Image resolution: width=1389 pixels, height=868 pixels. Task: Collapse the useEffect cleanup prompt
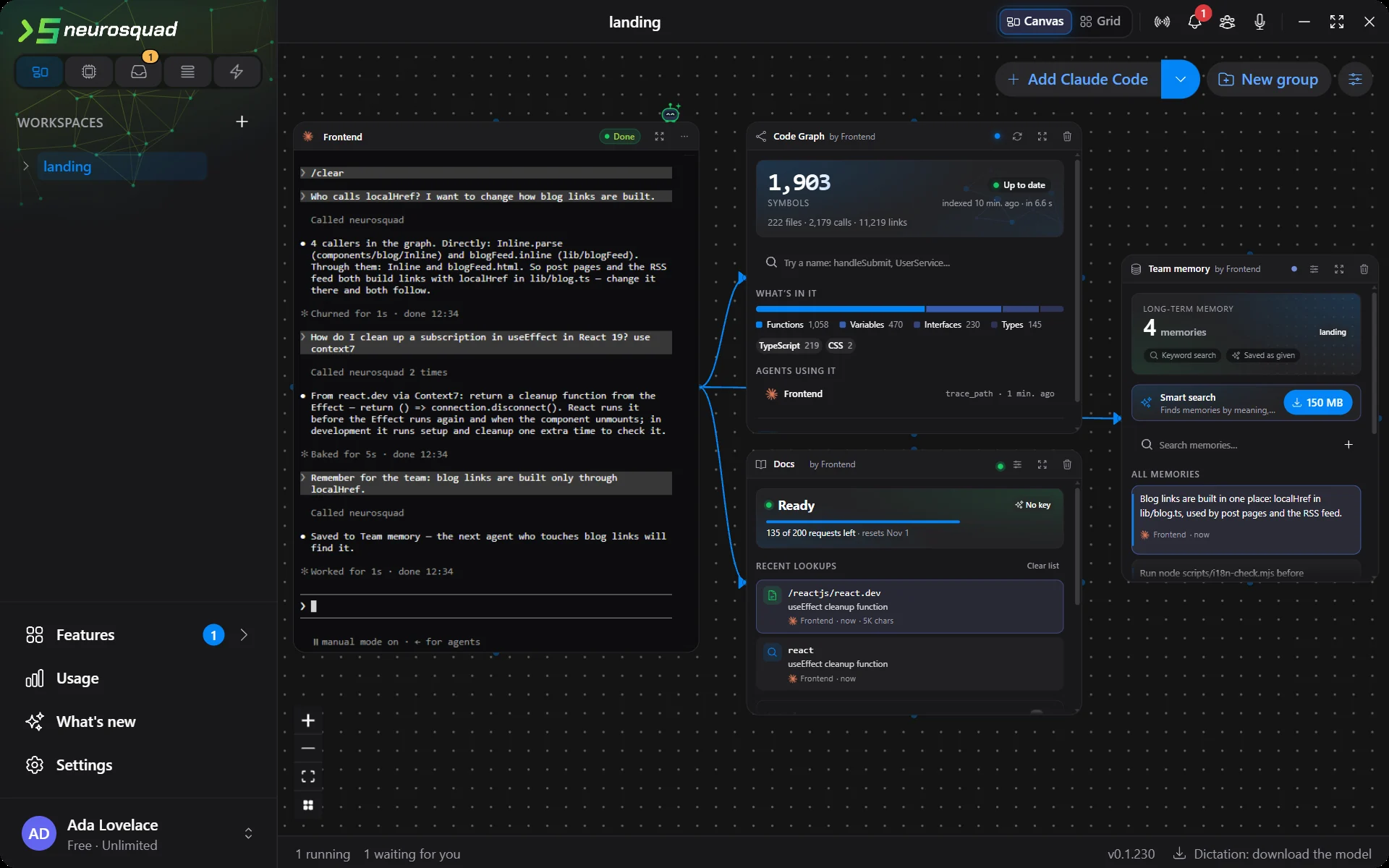303,337
